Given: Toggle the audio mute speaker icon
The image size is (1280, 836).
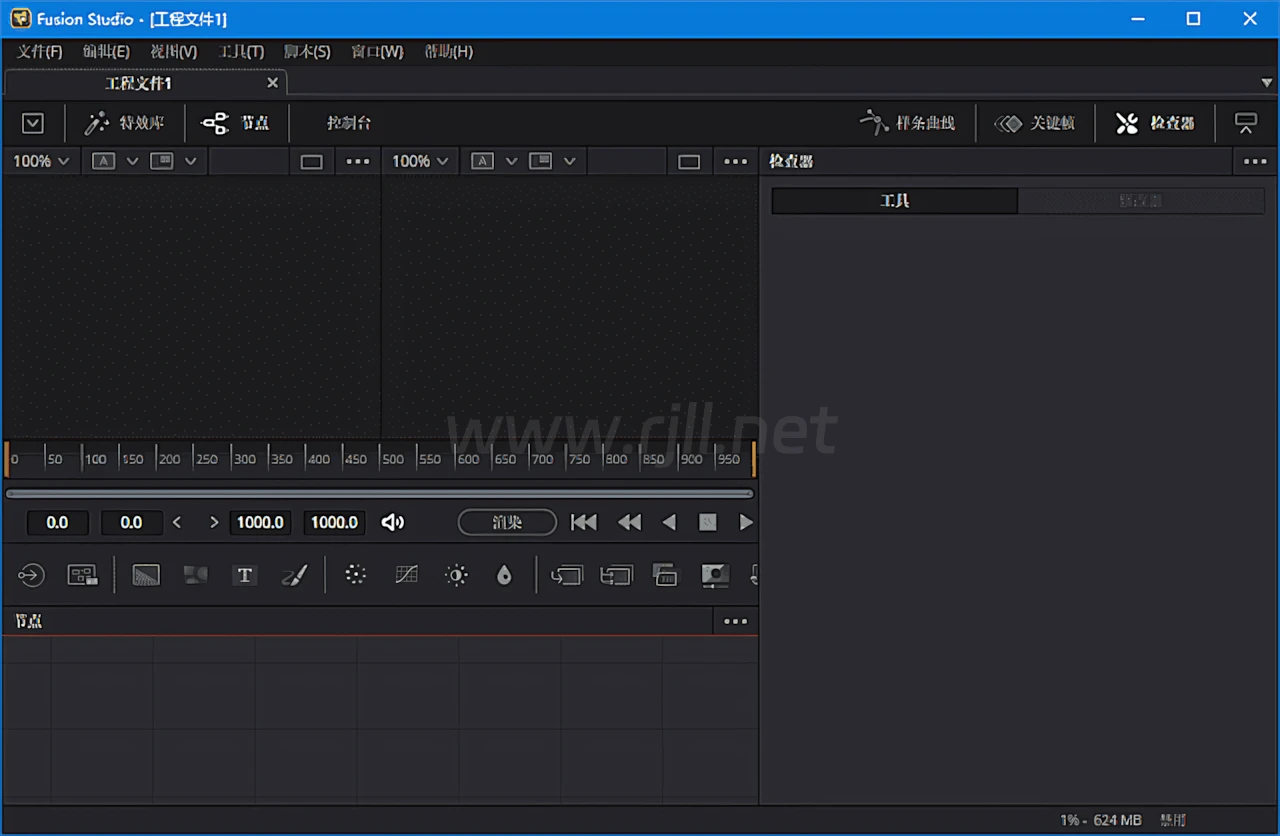Looking at the screenshot, I should (393, 522).
